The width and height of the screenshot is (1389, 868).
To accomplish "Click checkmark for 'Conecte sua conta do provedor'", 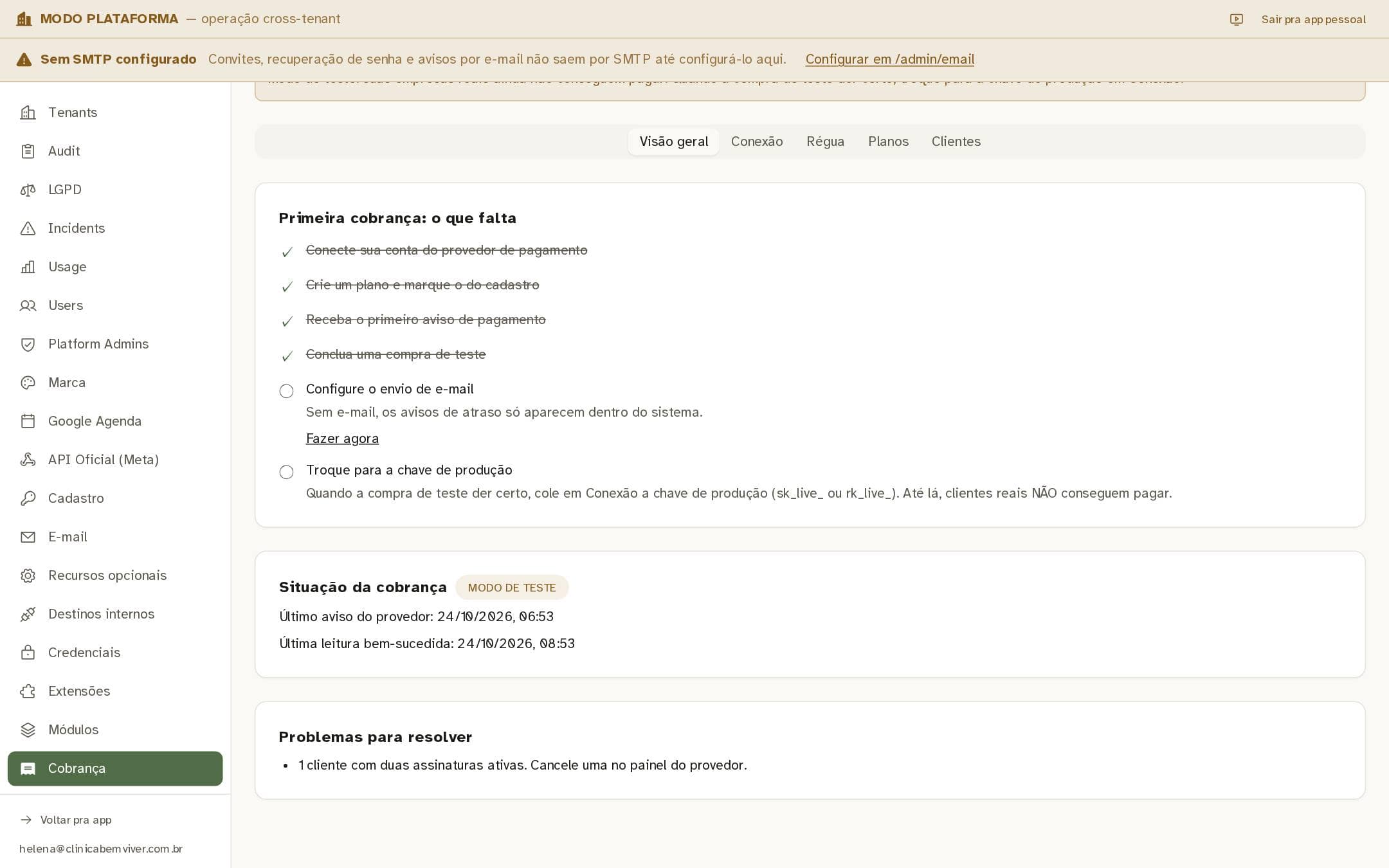I will (x=287, y=252).
